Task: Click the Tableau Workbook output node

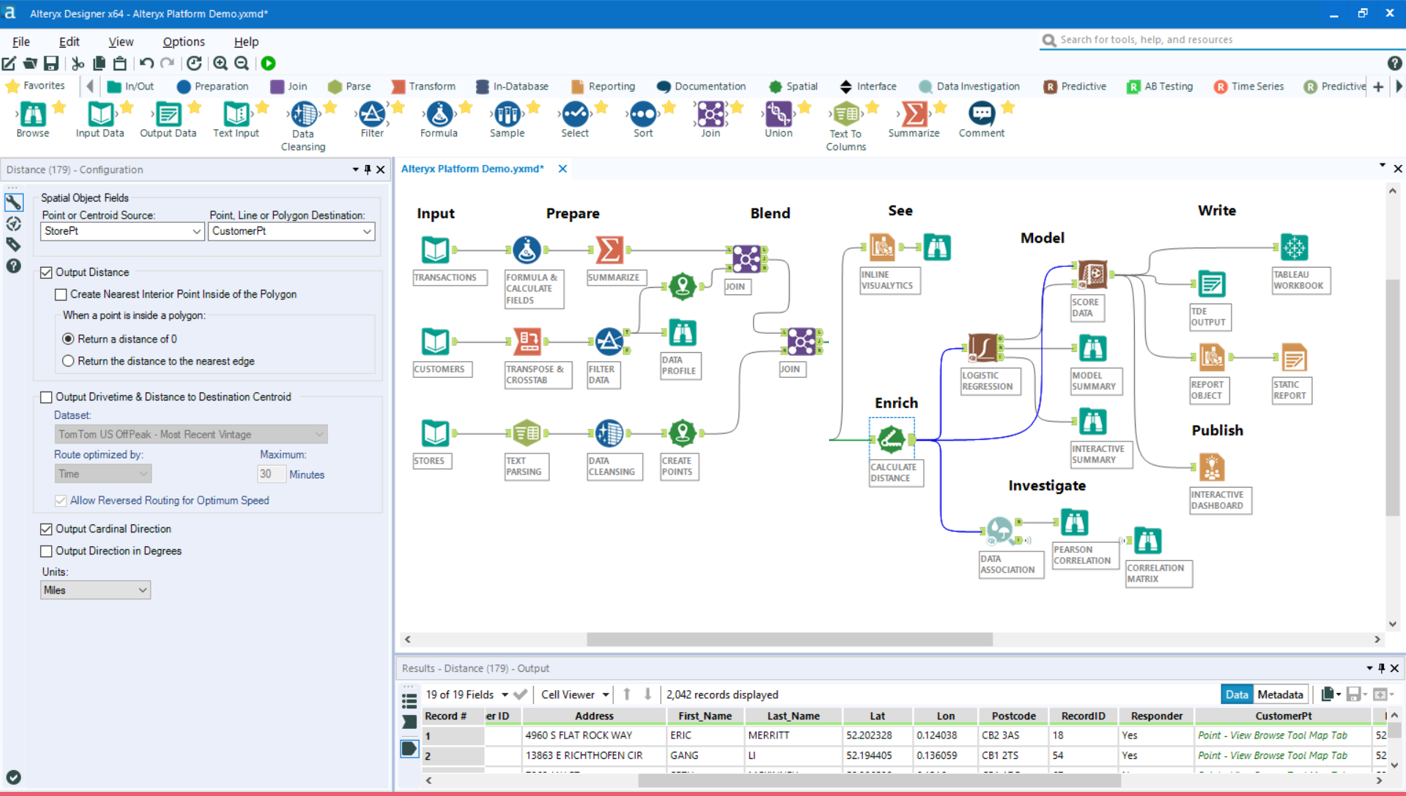Action: (x=1294, y=247)
